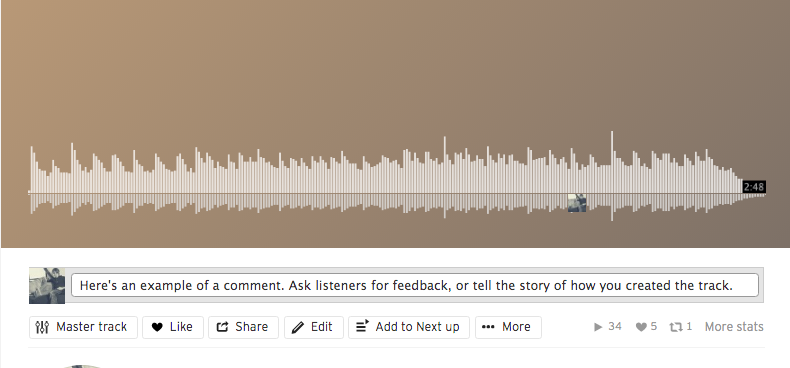Viewport: 790px width, 368px height.
Task: Click the likes heart icon showing 5
Action: 641,328
